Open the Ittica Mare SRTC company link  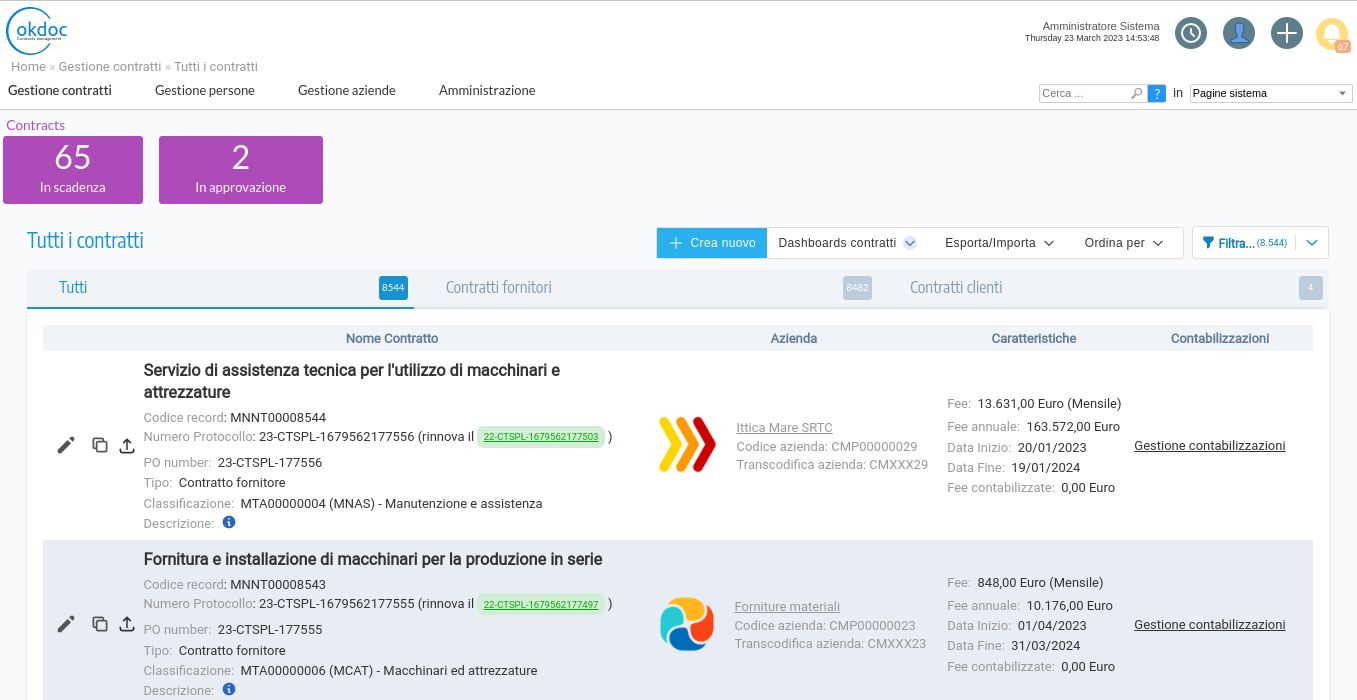click(x=784, y=428)
